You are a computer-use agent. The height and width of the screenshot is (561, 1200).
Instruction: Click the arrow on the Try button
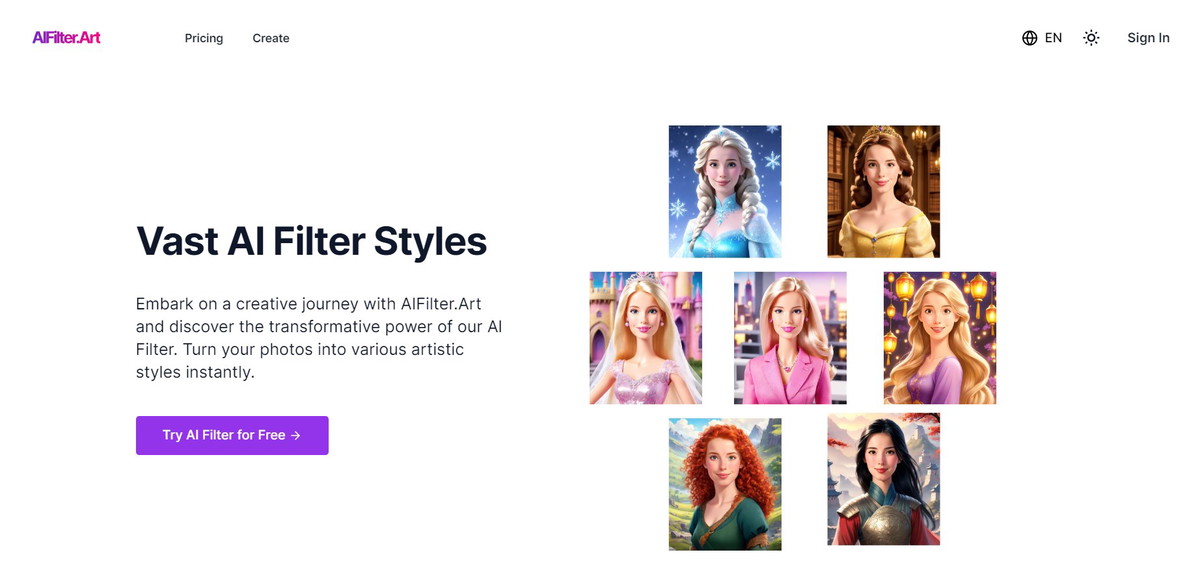click(x=296, y=436)
